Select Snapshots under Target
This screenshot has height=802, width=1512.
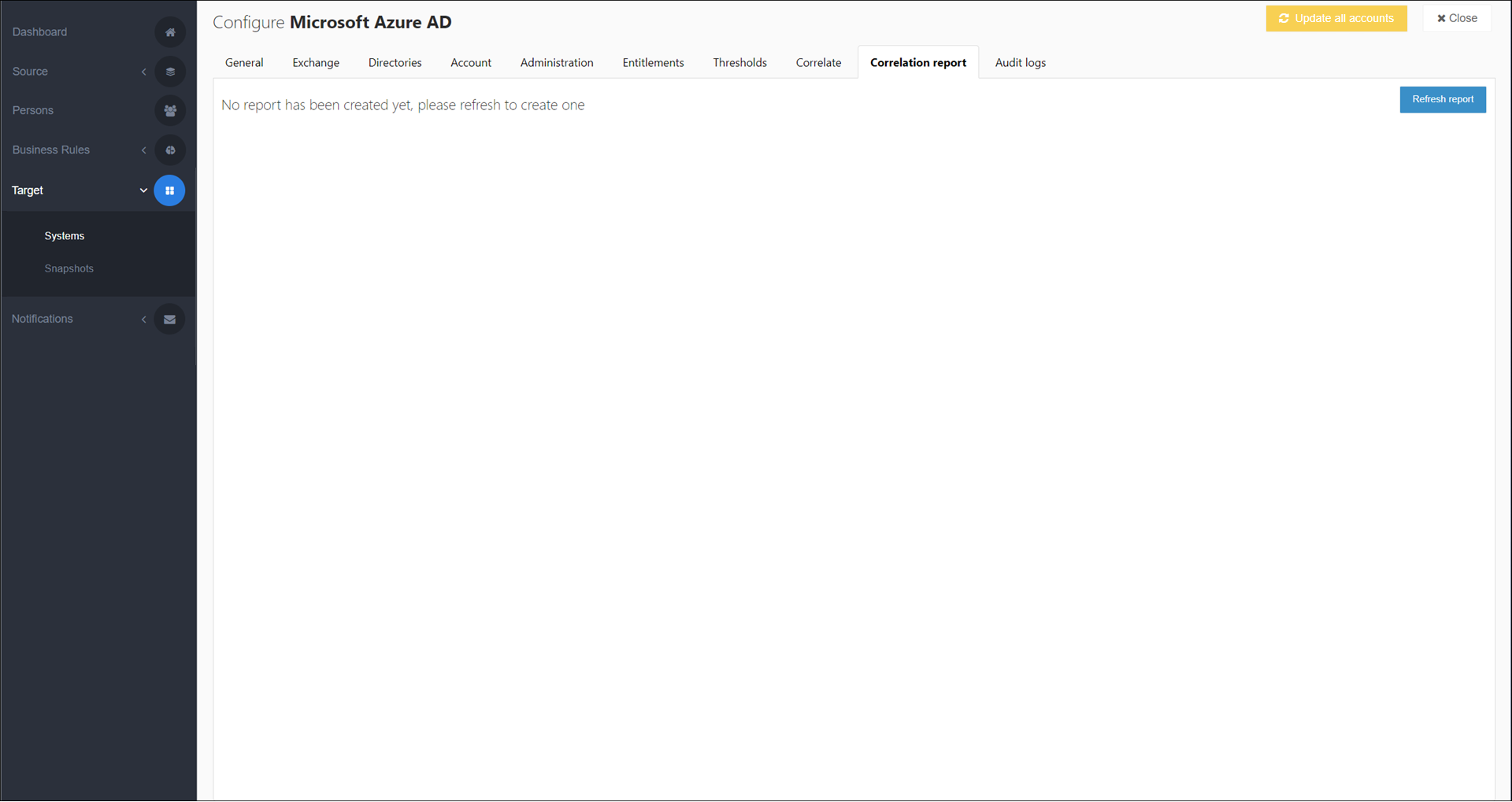coord(69,269)
